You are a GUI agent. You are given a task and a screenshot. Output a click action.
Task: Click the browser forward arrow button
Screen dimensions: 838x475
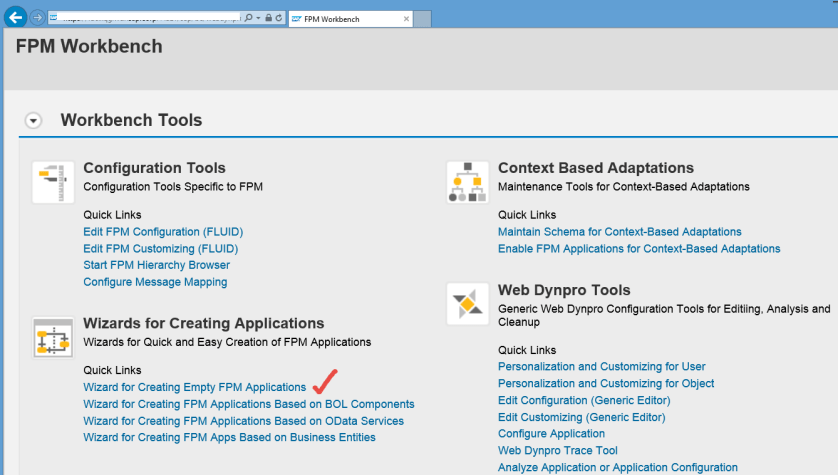pyautogui.click(x=37, y=18)
